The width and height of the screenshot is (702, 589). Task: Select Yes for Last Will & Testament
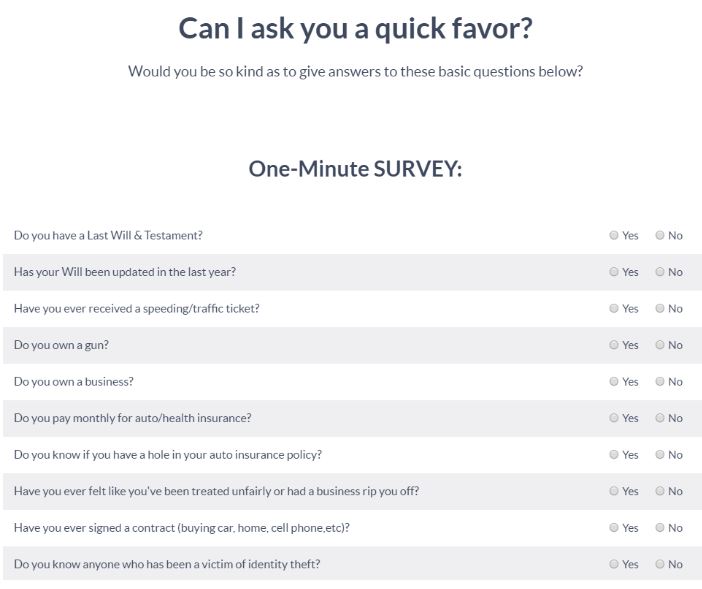tap(614, 235)
